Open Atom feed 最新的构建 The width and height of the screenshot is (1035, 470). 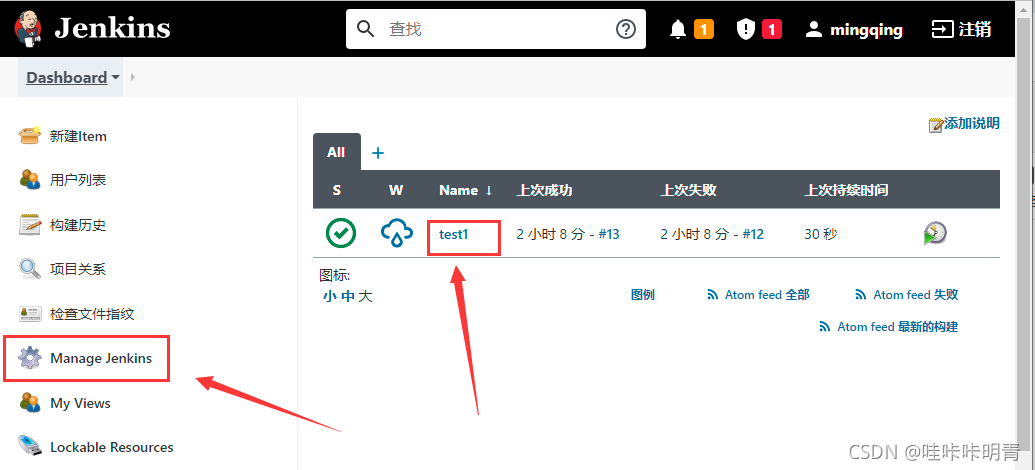pyautogui.click(x=898, y=327)
